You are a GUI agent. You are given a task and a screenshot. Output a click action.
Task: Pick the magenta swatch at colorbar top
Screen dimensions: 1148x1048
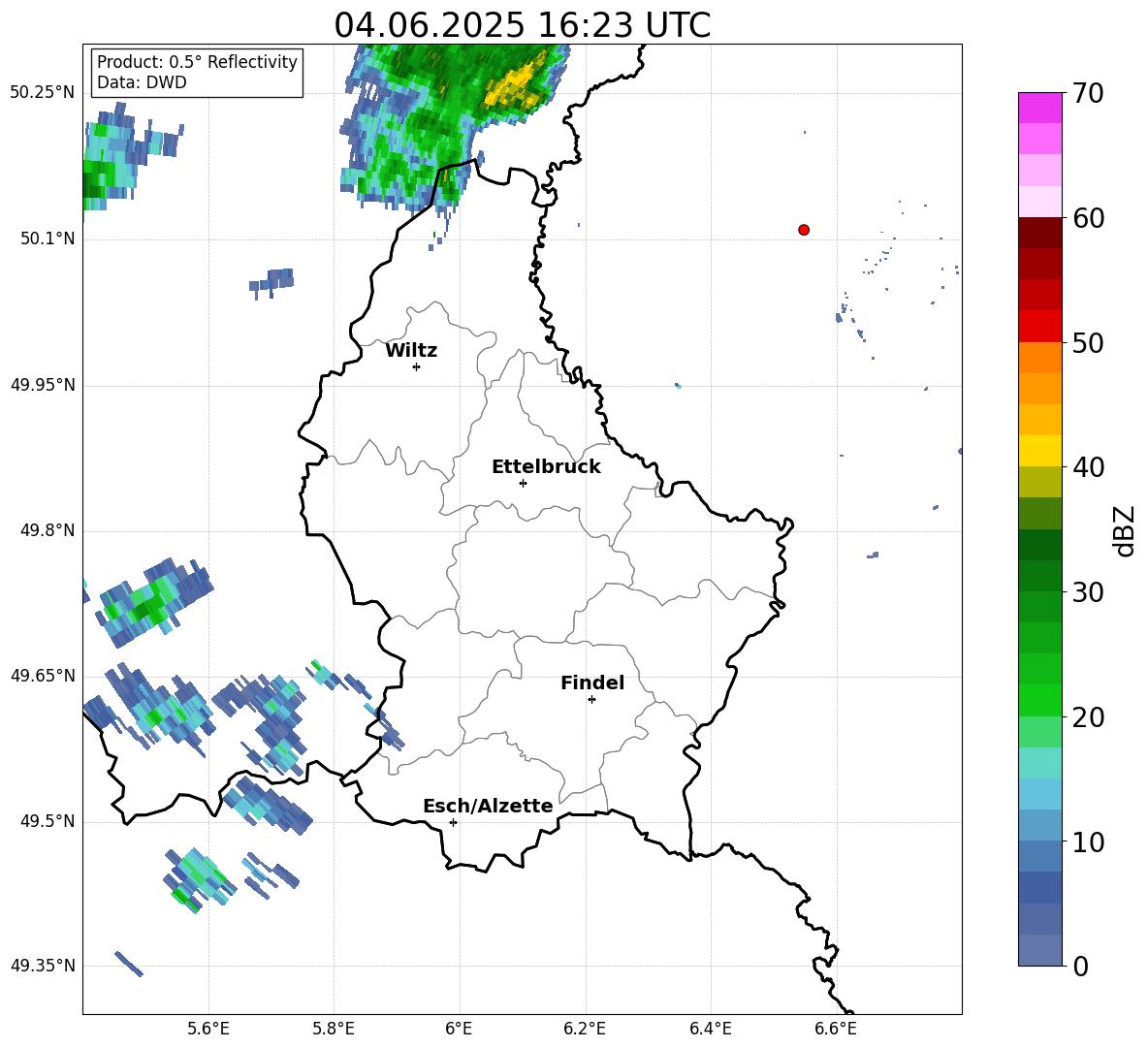(1039, 108)
